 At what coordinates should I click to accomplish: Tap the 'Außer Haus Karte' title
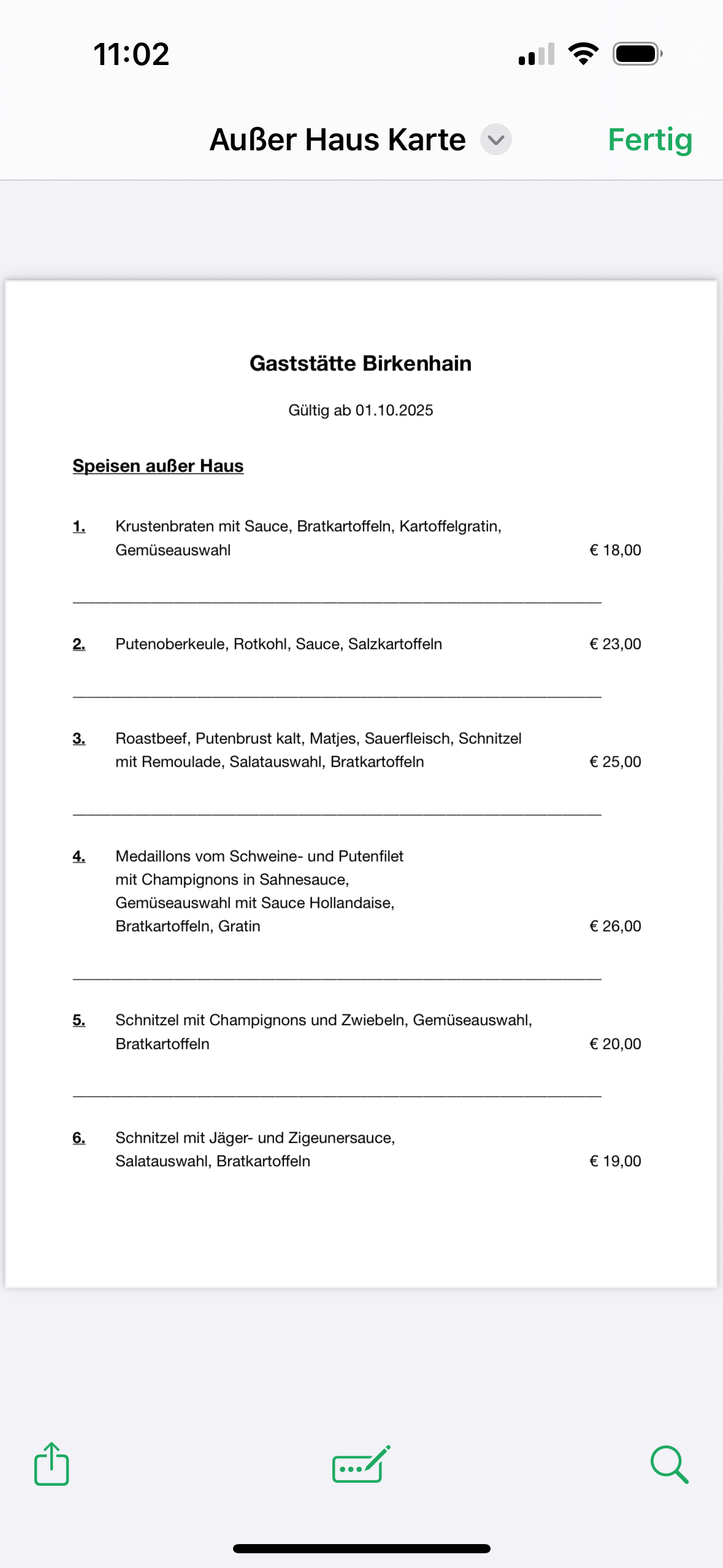(x=338, y=140)
